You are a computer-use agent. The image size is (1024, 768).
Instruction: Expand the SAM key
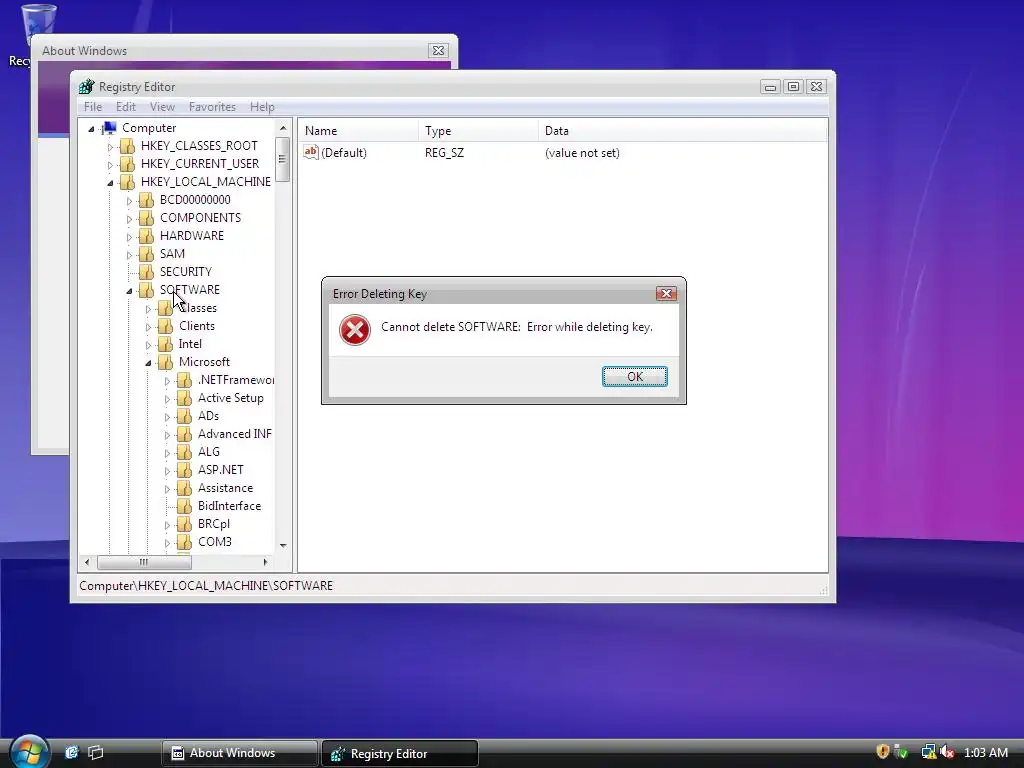coord(129,255)
